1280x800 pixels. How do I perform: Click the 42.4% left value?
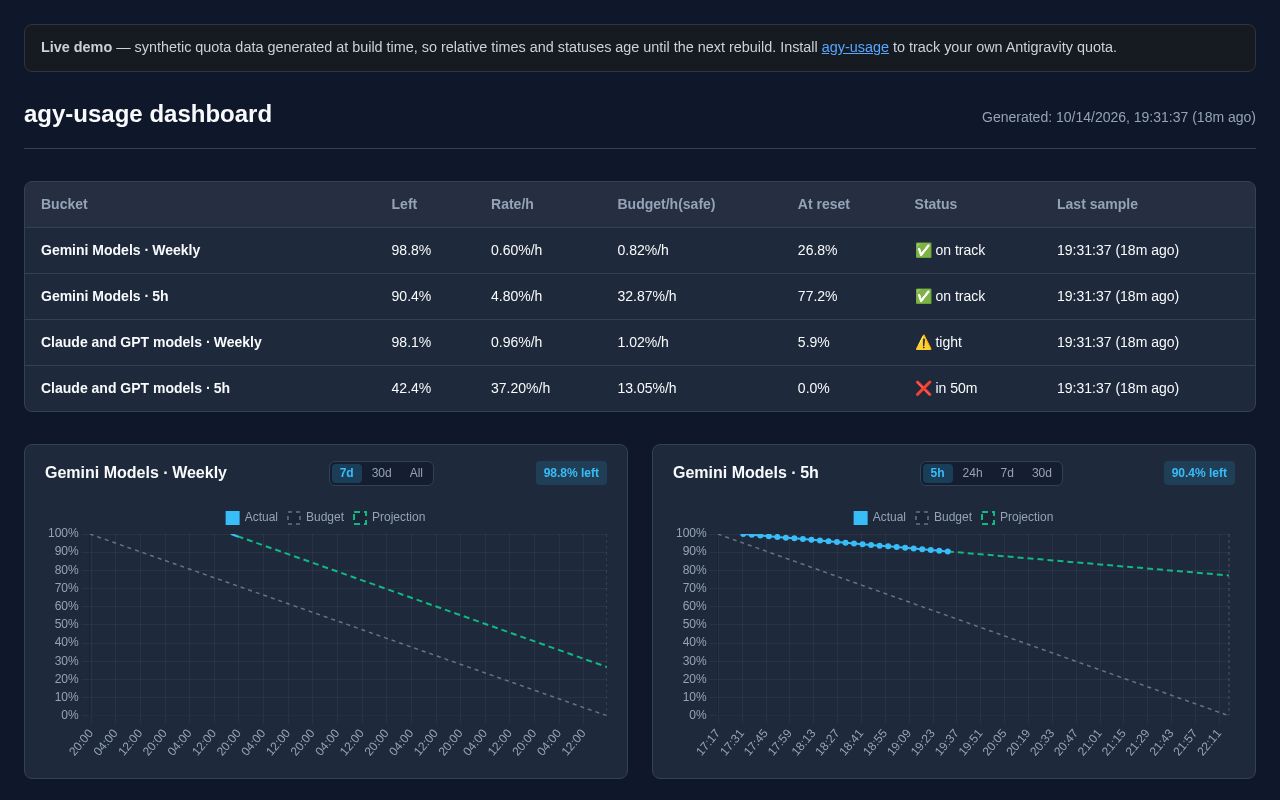411,388
